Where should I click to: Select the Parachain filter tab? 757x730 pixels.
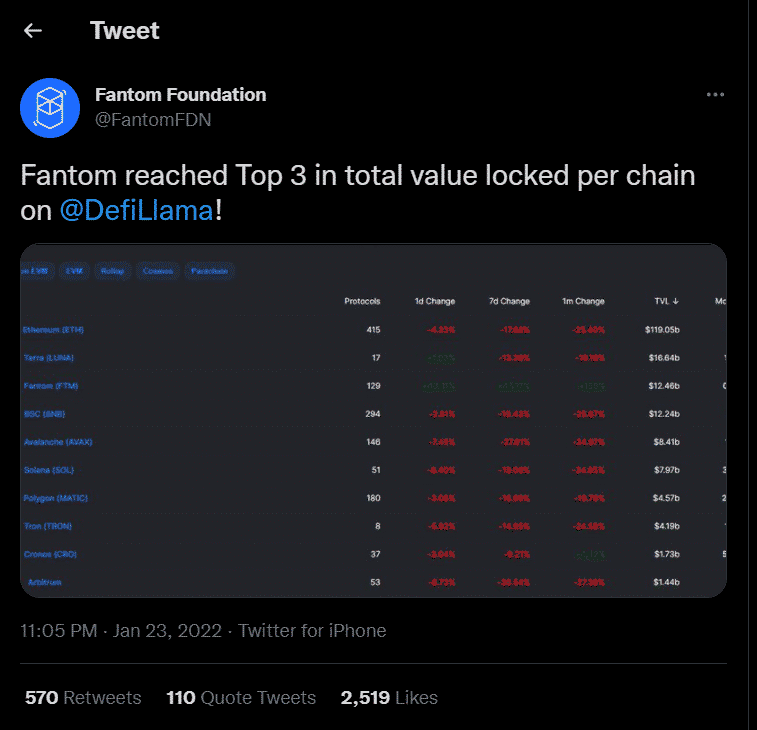point(209,271)
